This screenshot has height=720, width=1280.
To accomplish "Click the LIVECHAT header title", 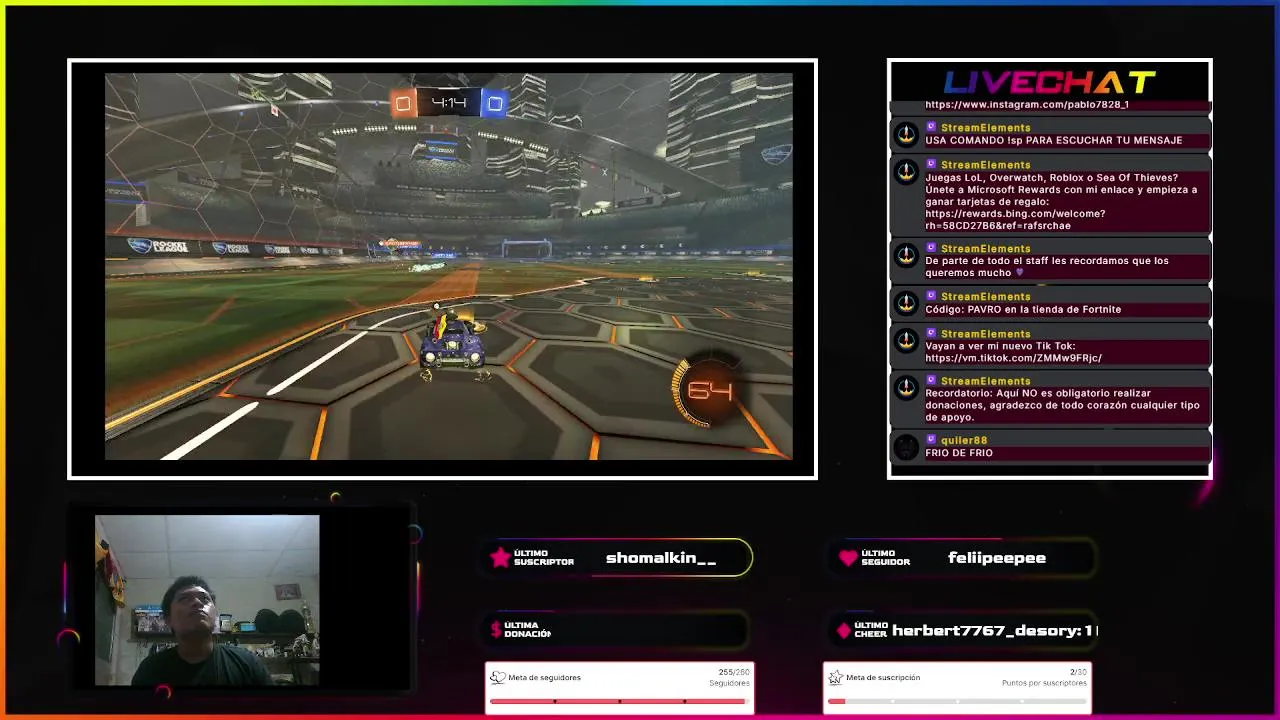I will [1050, 82].
